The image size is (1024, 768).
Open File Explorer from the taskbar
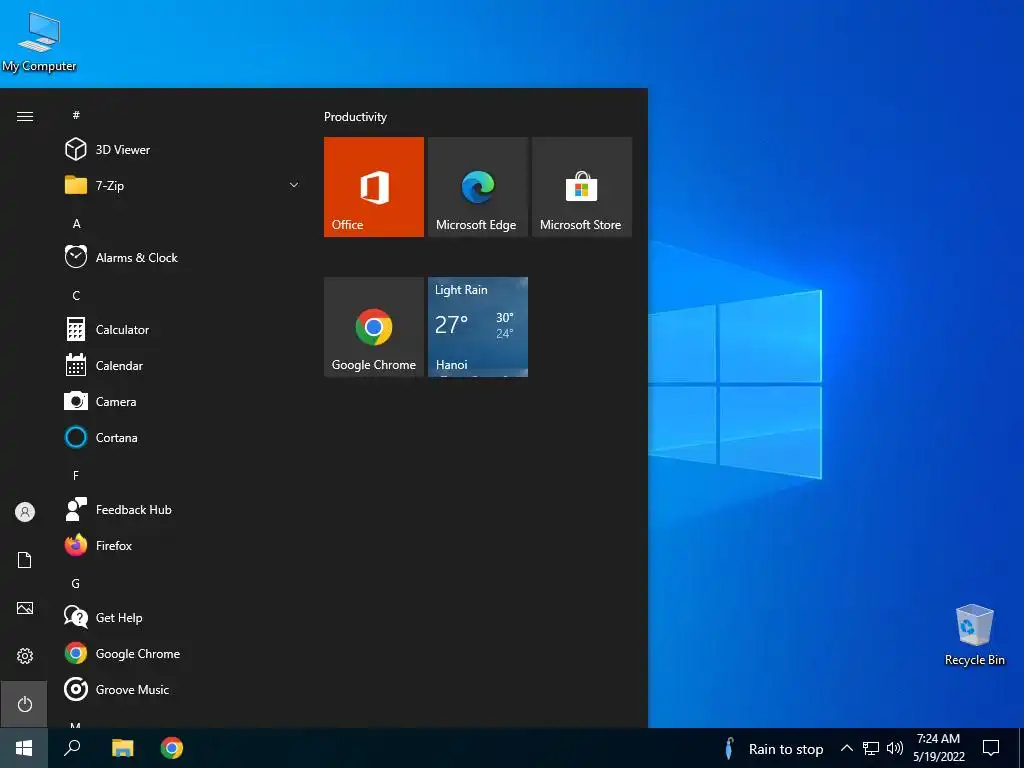pos(122,748)
